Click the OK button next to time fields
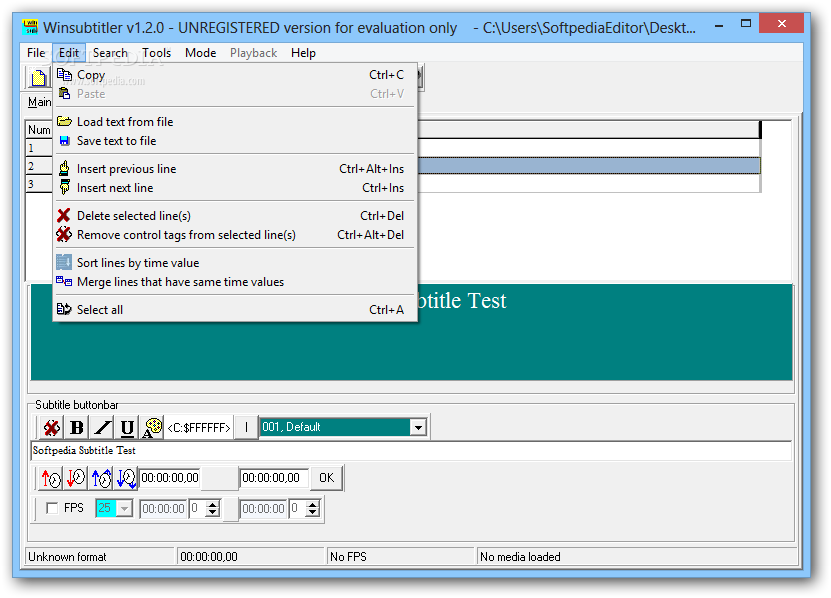This screenshot has width=831, height=598. 326,478
